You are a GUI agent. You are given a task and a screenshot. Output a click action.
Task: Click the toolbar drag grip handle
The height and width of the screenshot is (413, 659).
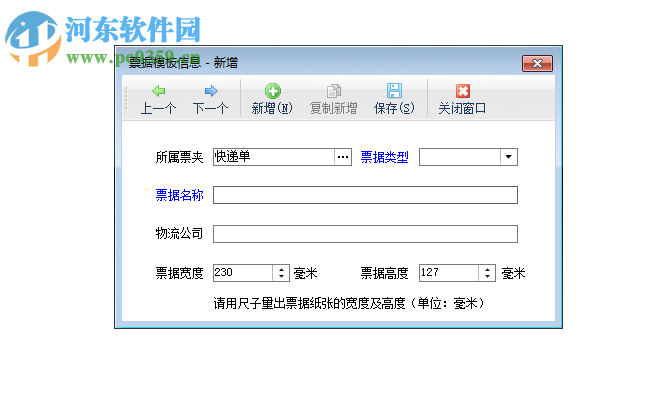click(x=126, y=98)
